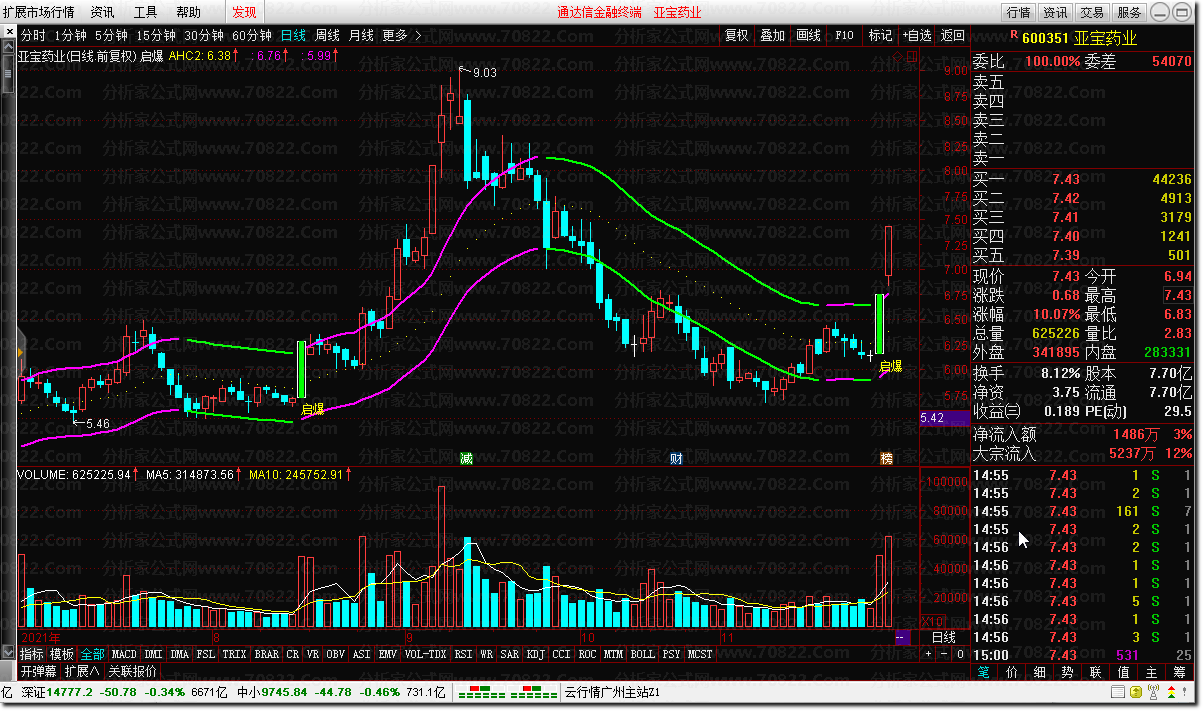Click the red diamond icon above price axis
This screenshot has width=1204, height=711.
[x=897, y=56]
